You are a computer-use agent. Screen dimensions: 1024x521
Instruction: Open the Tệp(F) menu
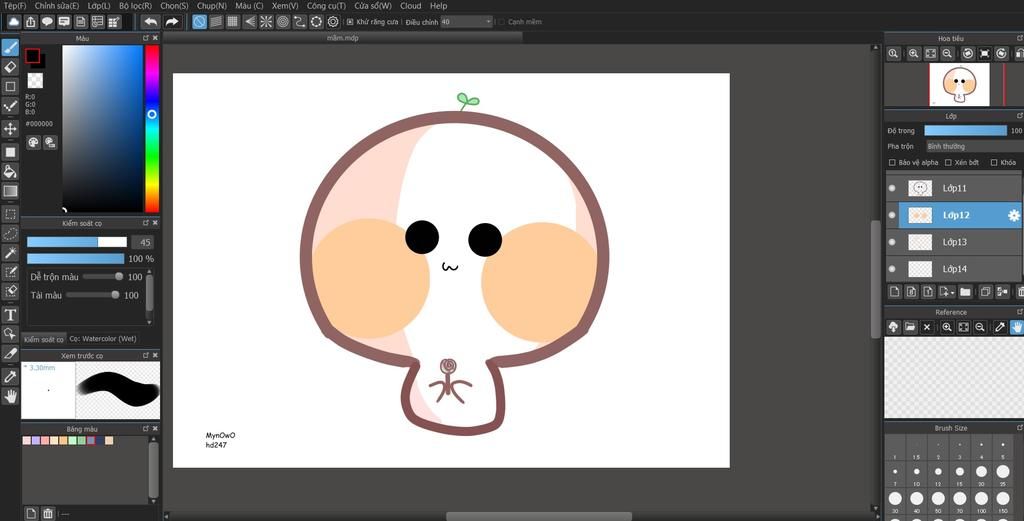pos(14,6)
